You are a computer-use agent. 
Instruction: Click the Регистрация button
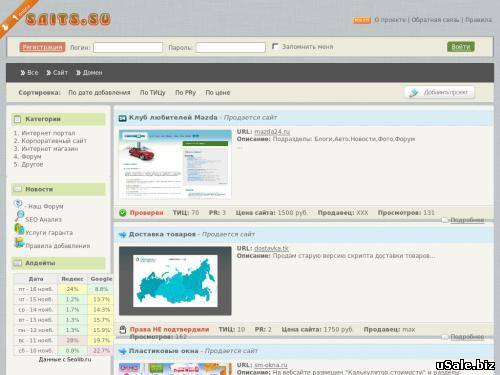pos(42,47)
